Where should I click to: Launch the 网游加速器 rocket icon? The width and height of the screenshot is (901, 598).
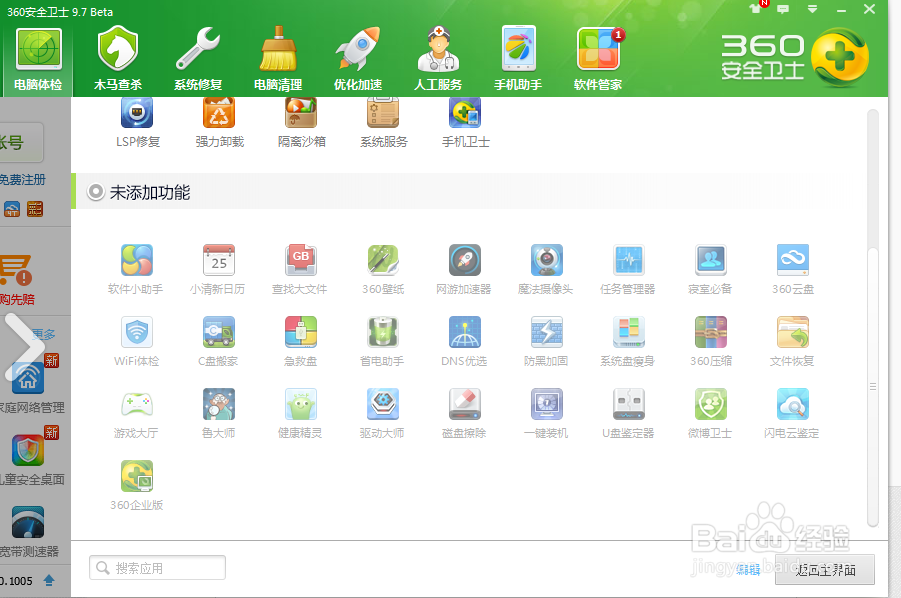click(464, 260)
